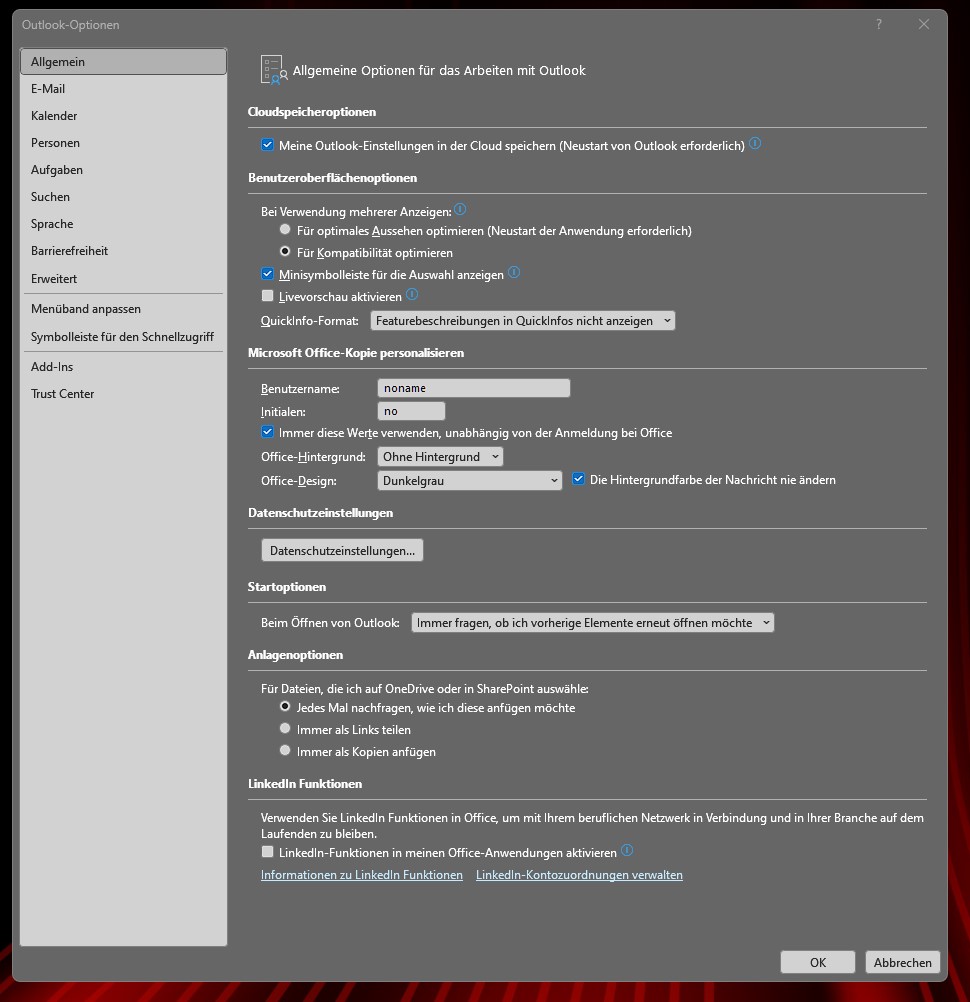Screen dimensions: 970x1002
Task: Click the help question mark in title bar
Action: 879,24
